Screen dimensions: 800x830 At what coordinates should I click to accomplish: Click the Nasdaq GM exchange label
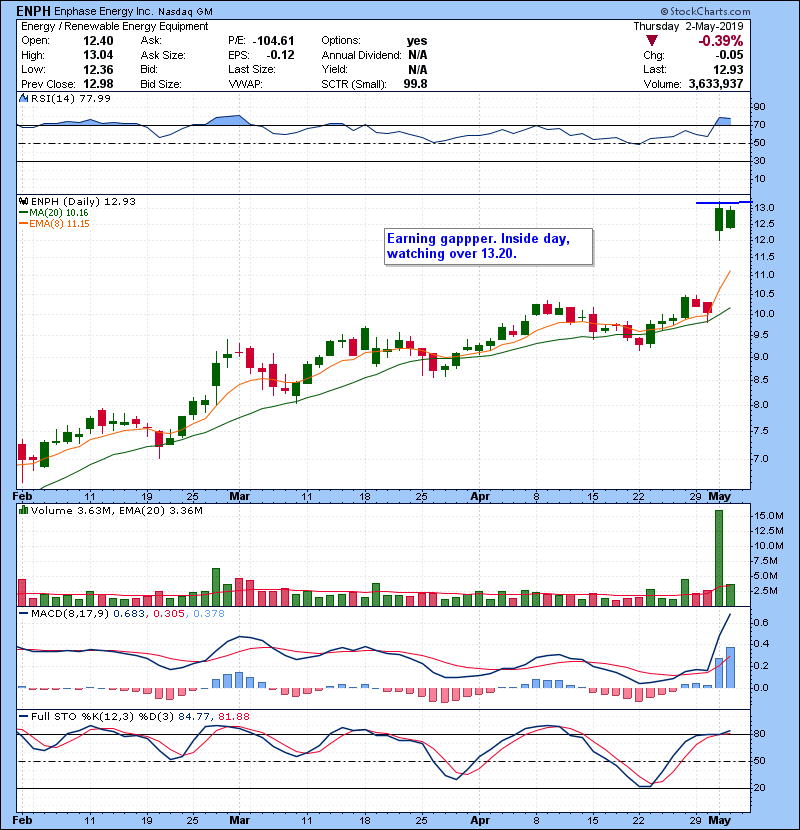coord(185,11)
